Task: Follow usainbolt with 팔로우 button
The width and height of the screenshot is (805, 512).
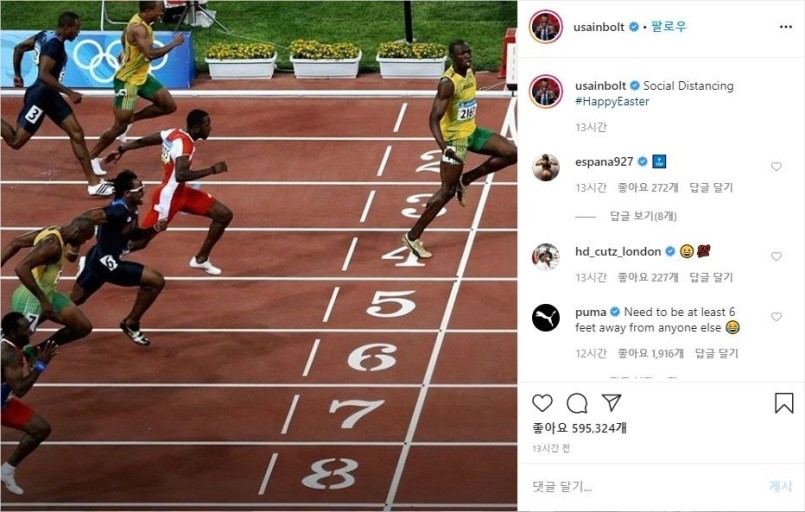Action: coord(668,27)
